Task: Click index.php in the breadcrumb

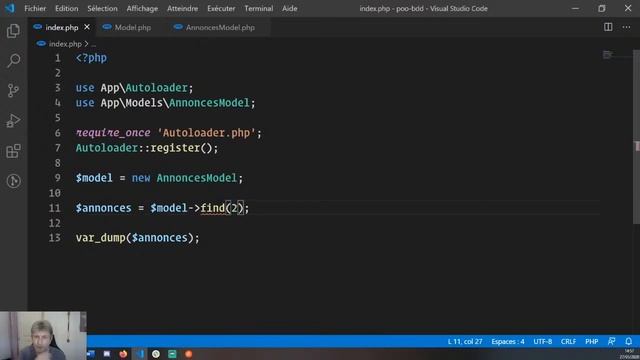Action: (65, 44)
